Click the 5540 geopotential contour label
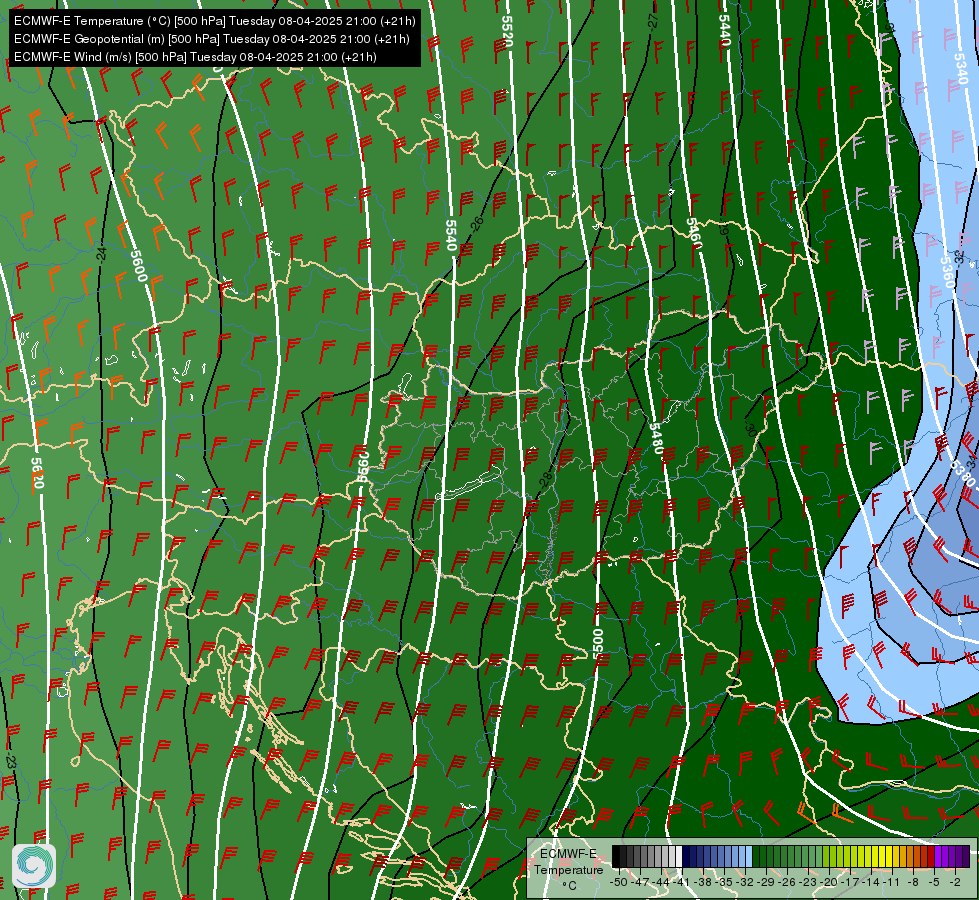The height and width of the screenshot is (900, 979). click(x=451, y=235)
